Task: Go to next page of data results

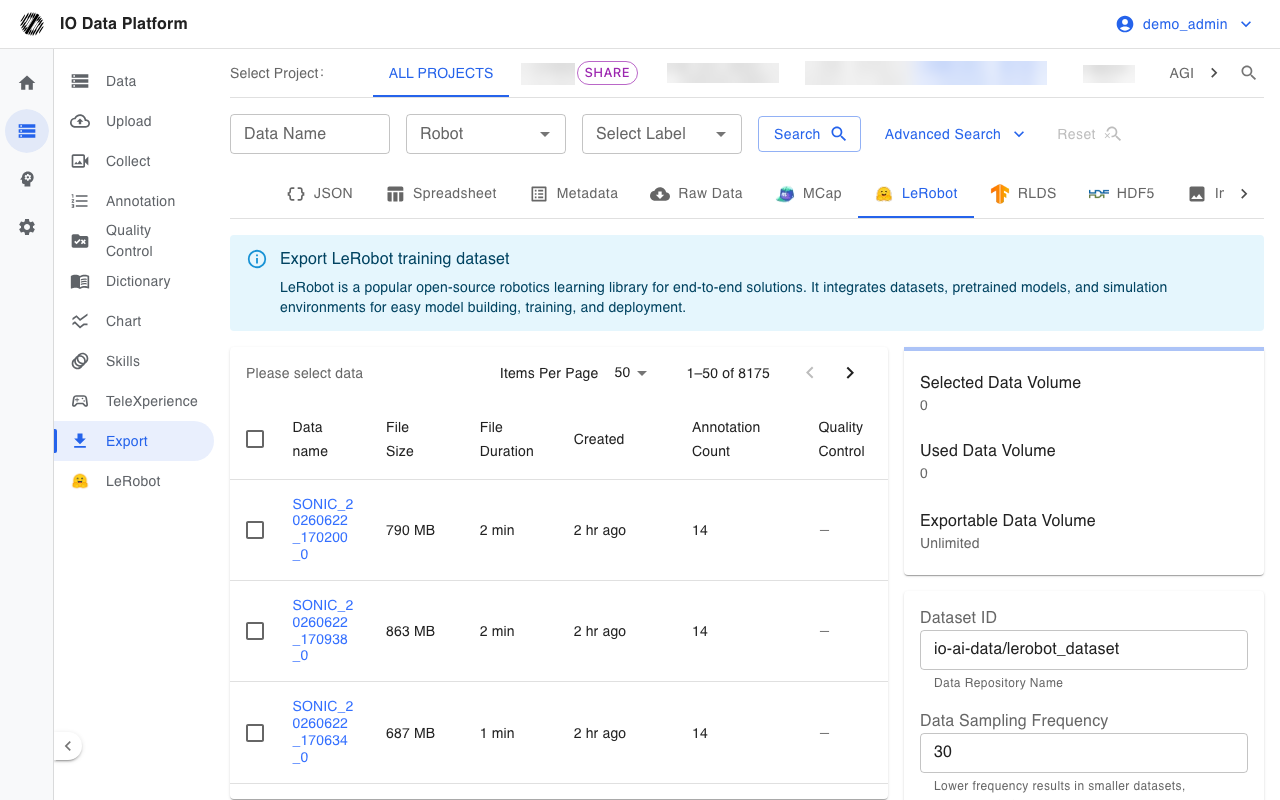Action: (x=850, y=373)
